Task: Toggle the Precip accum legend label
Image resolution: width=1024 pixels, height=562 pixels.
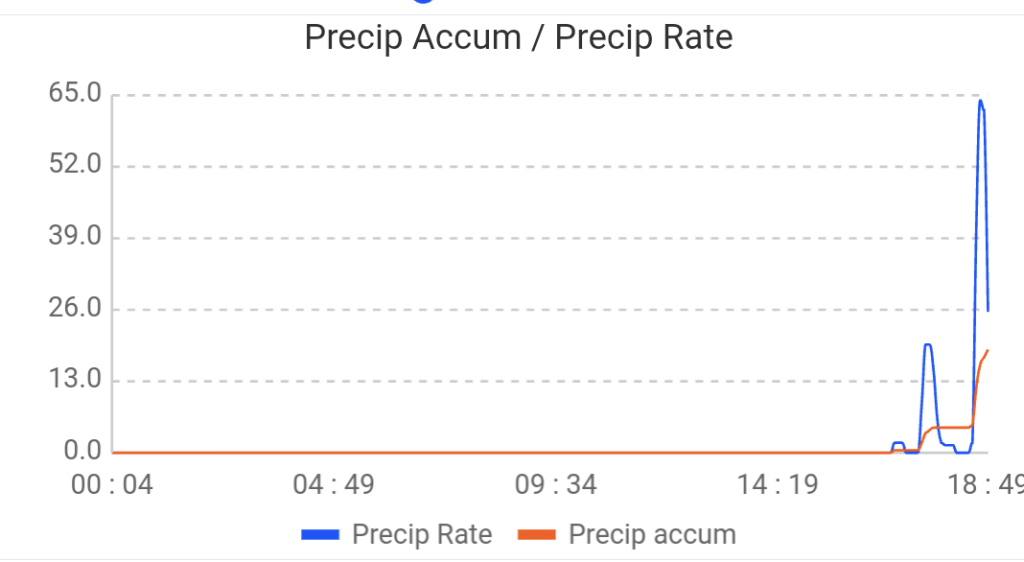Action: pos(652,535)
